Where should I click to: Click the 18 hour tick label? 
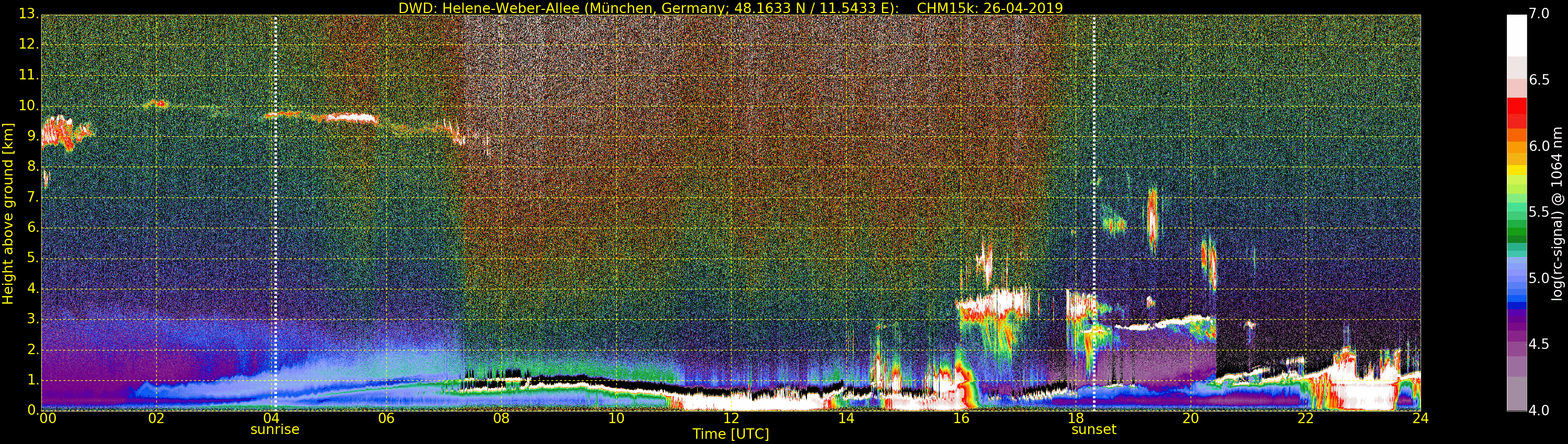(1076, 418)
